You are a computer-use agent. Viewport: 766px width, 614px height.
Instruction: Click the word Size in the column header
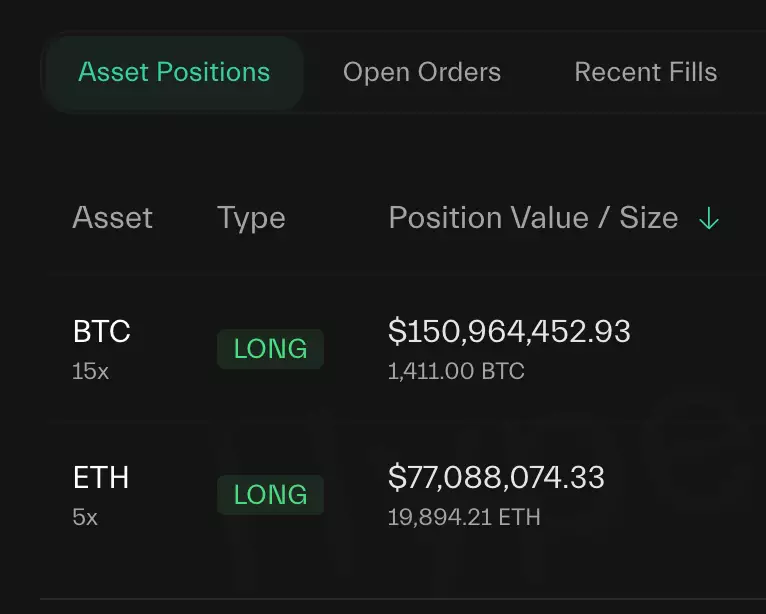pyautogui.click(x=649, y=218)
